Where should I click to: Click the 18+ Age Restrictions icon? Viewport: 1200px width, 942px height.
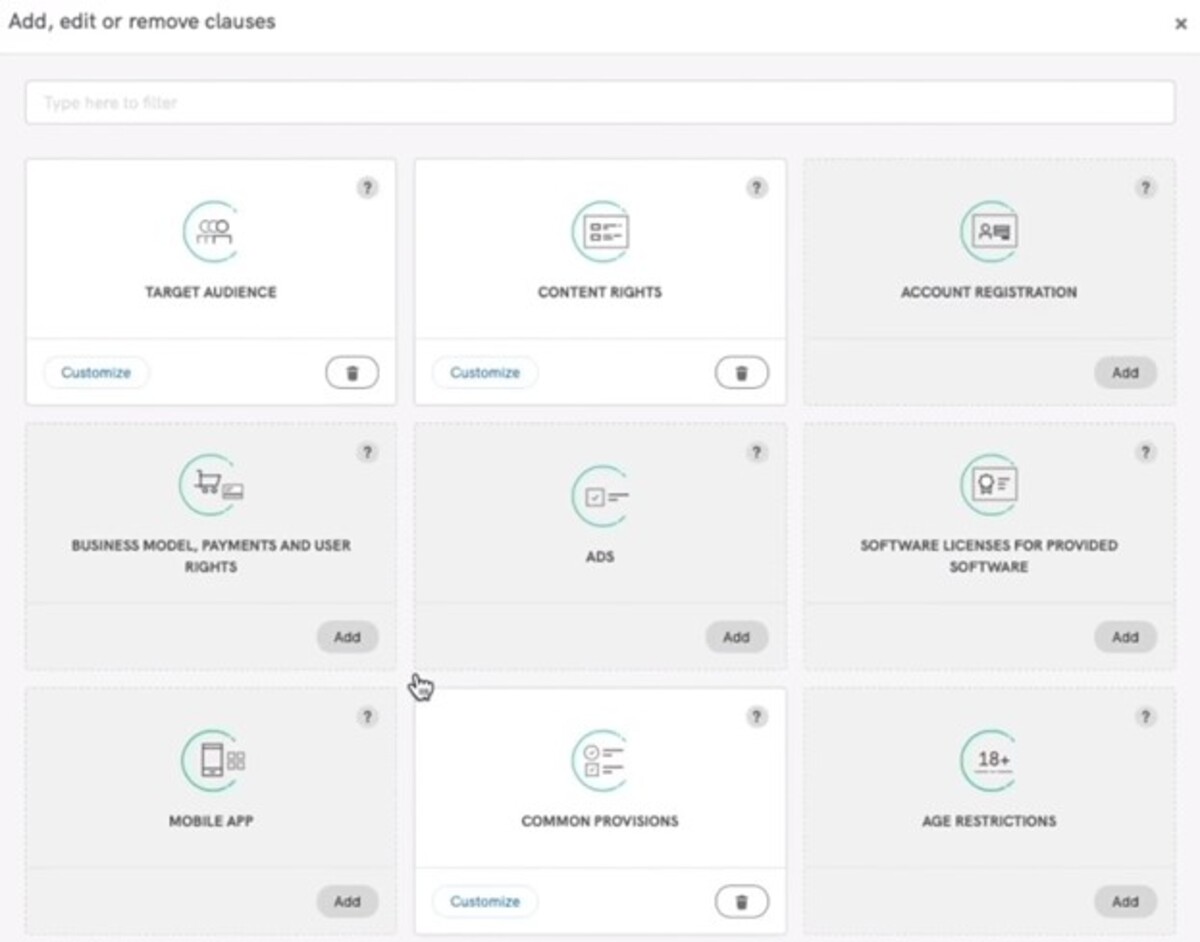tap(989, 761)
